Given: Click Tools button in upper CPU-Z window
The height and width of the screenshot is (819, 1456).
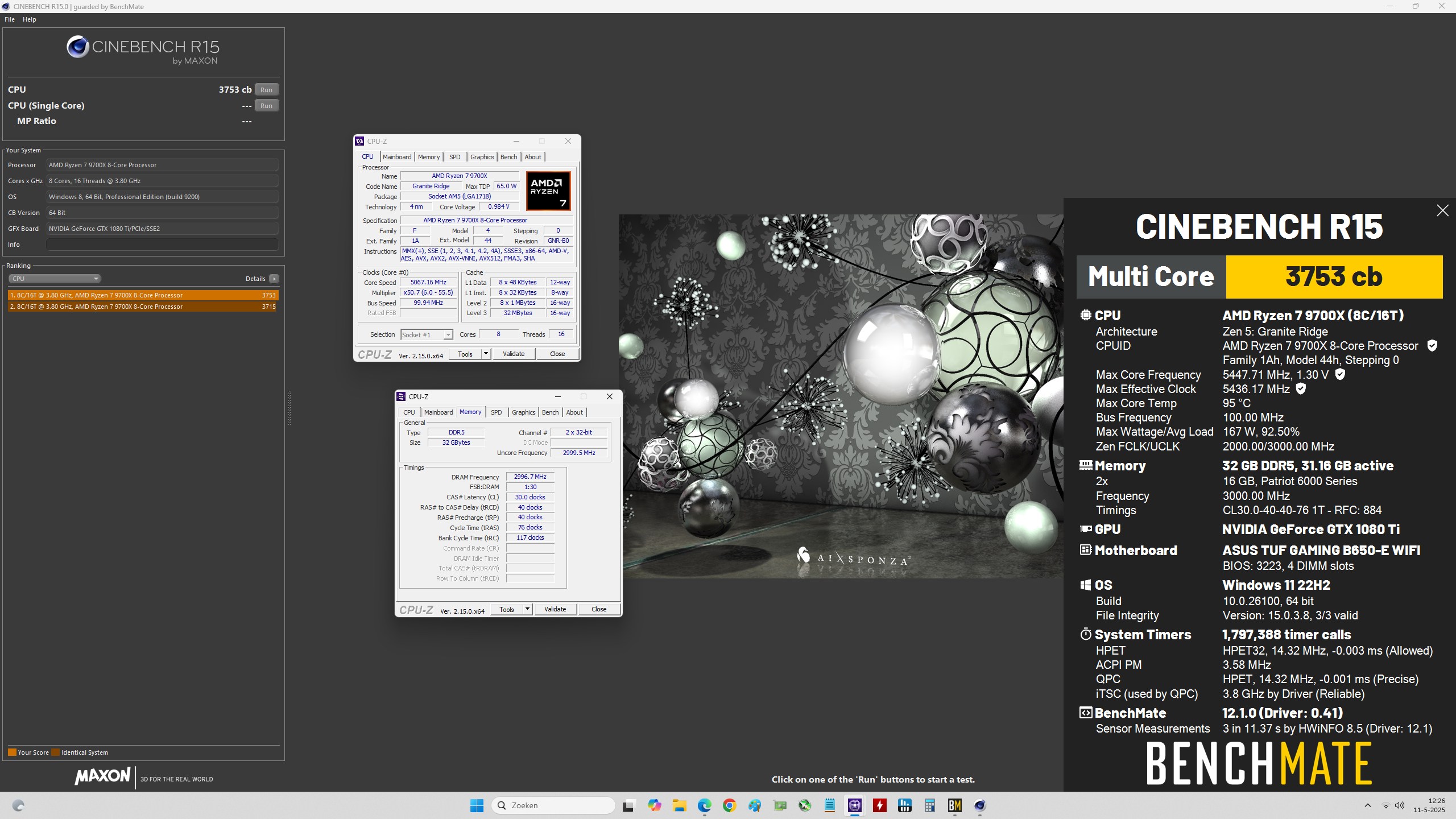Looking at the screenshot, I should [465, 354].
